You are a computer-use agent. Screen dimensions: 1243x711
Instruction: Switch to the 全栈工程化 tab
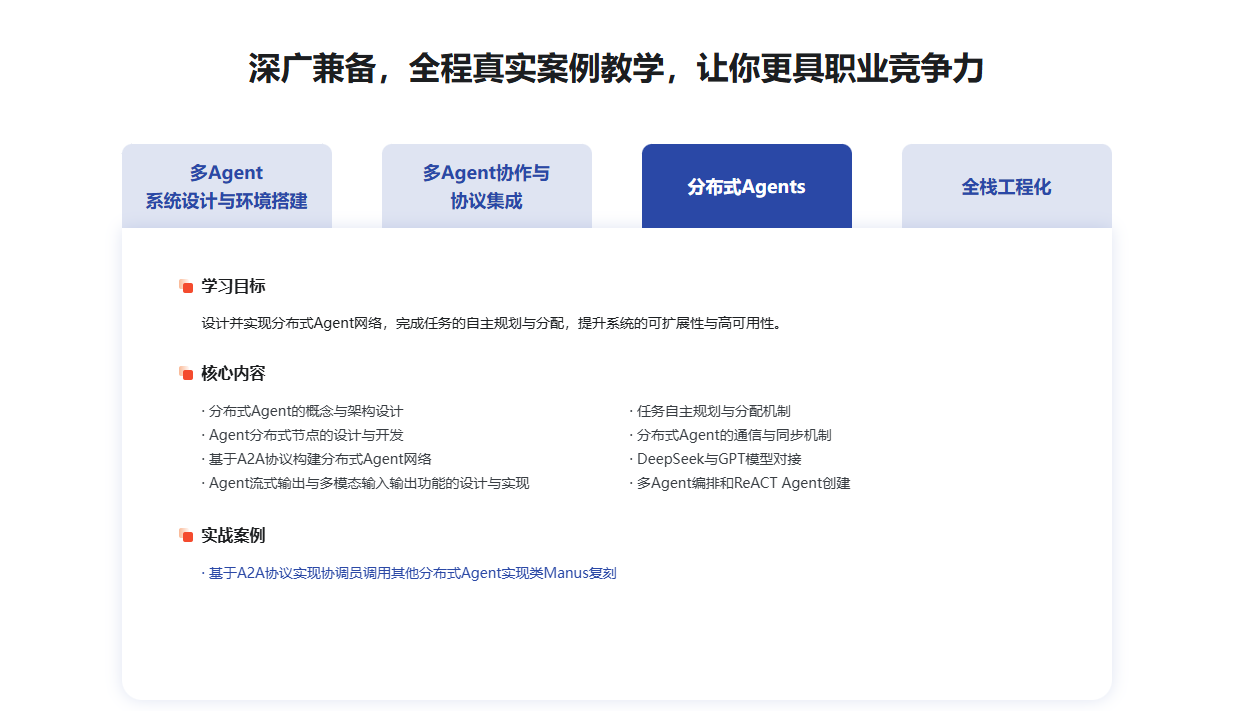coord(1007,187)
